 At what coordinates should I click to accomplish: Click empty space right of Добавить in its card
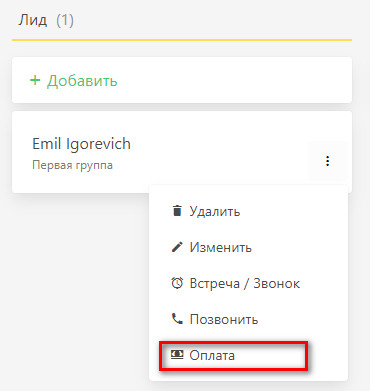point(233,80)
